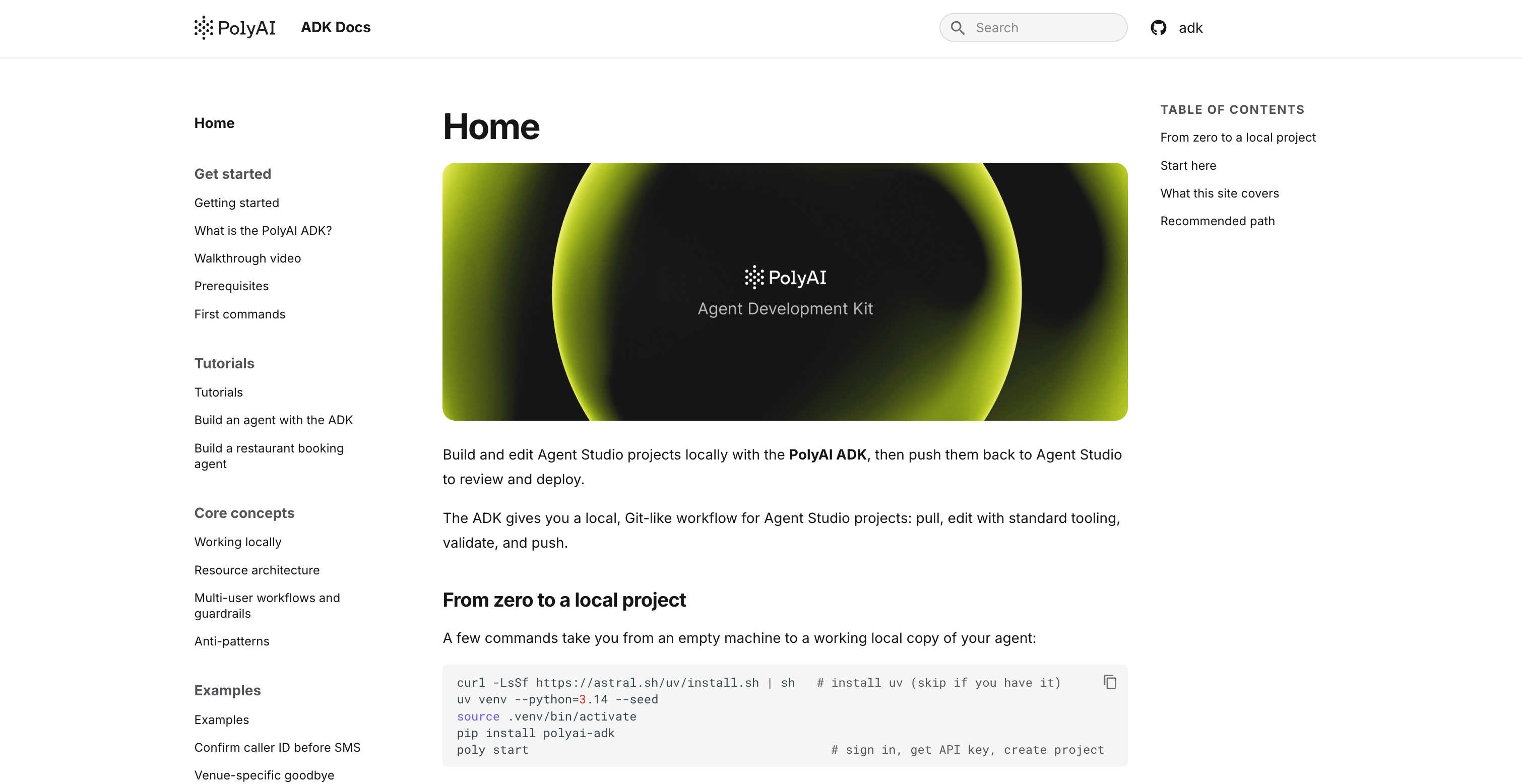Open the First commands page
This screenshot has width=1522, height=784.
pos(239,314)
